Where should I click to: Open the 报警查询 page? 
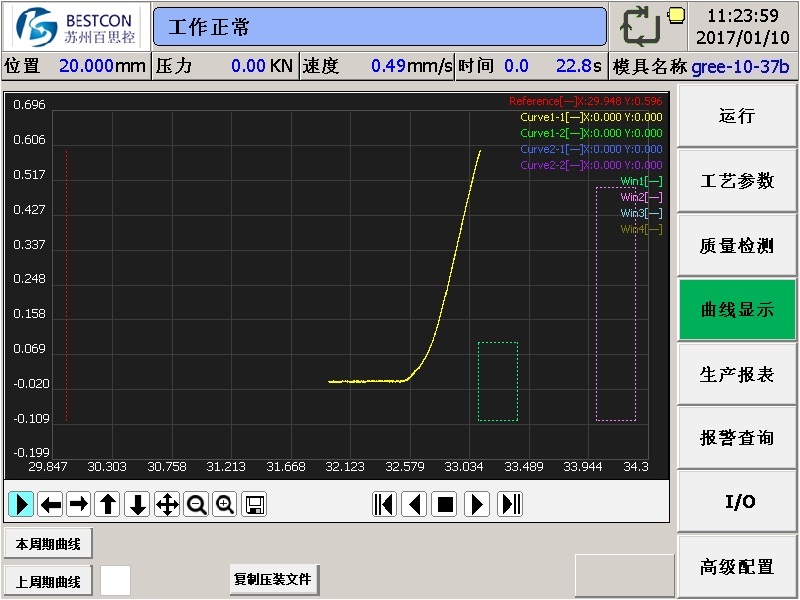[737, 438]
